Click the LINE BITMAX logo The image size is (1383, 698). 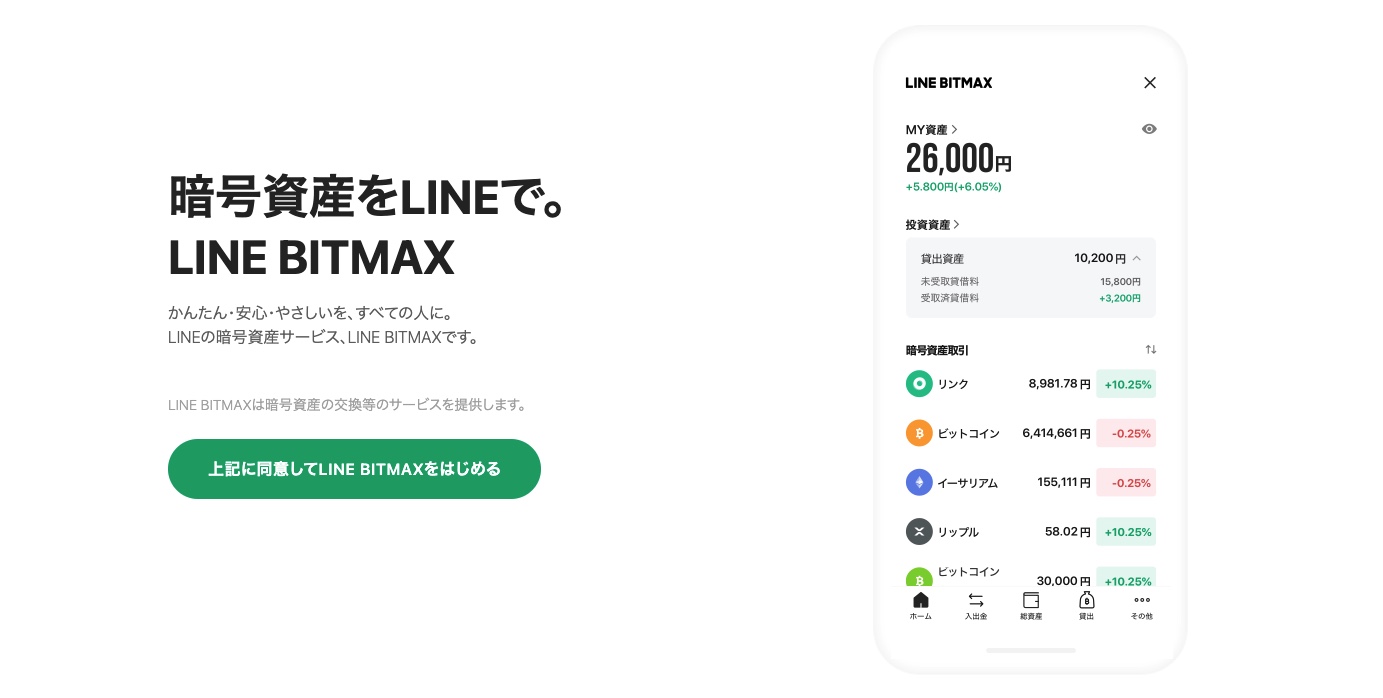click(948, 83)
